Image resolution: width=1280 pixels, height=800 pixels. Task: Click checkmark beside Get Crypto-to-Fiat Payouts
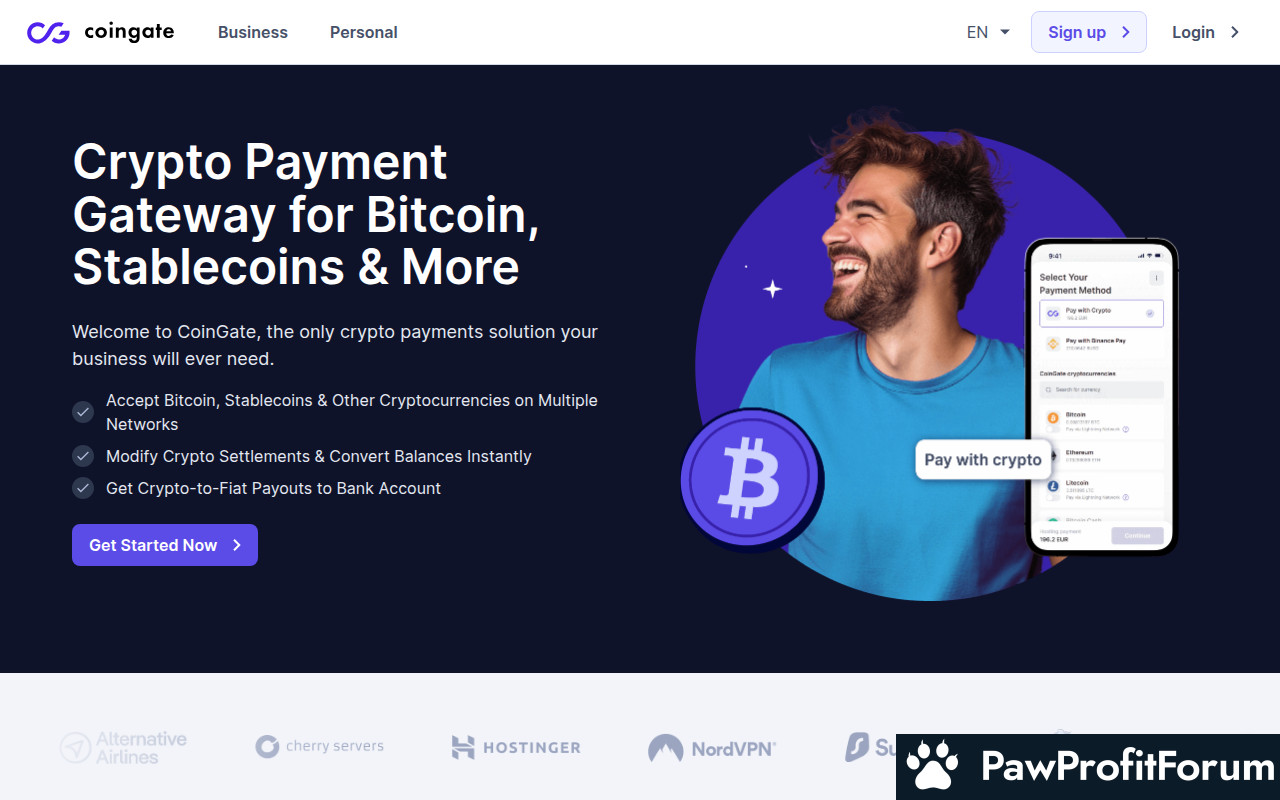coord(83,488)
